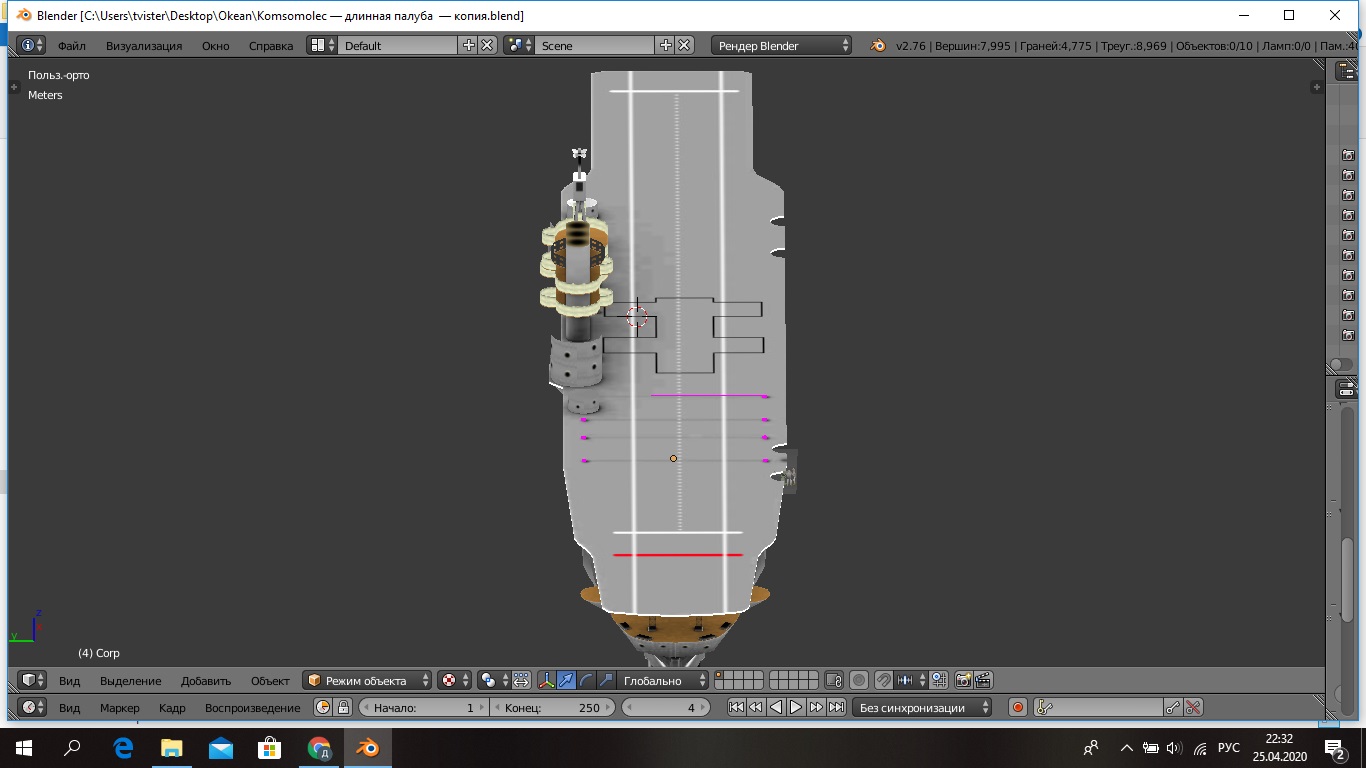
Task: Select the rotate manipulator arc icon
Action: [587, 680]
